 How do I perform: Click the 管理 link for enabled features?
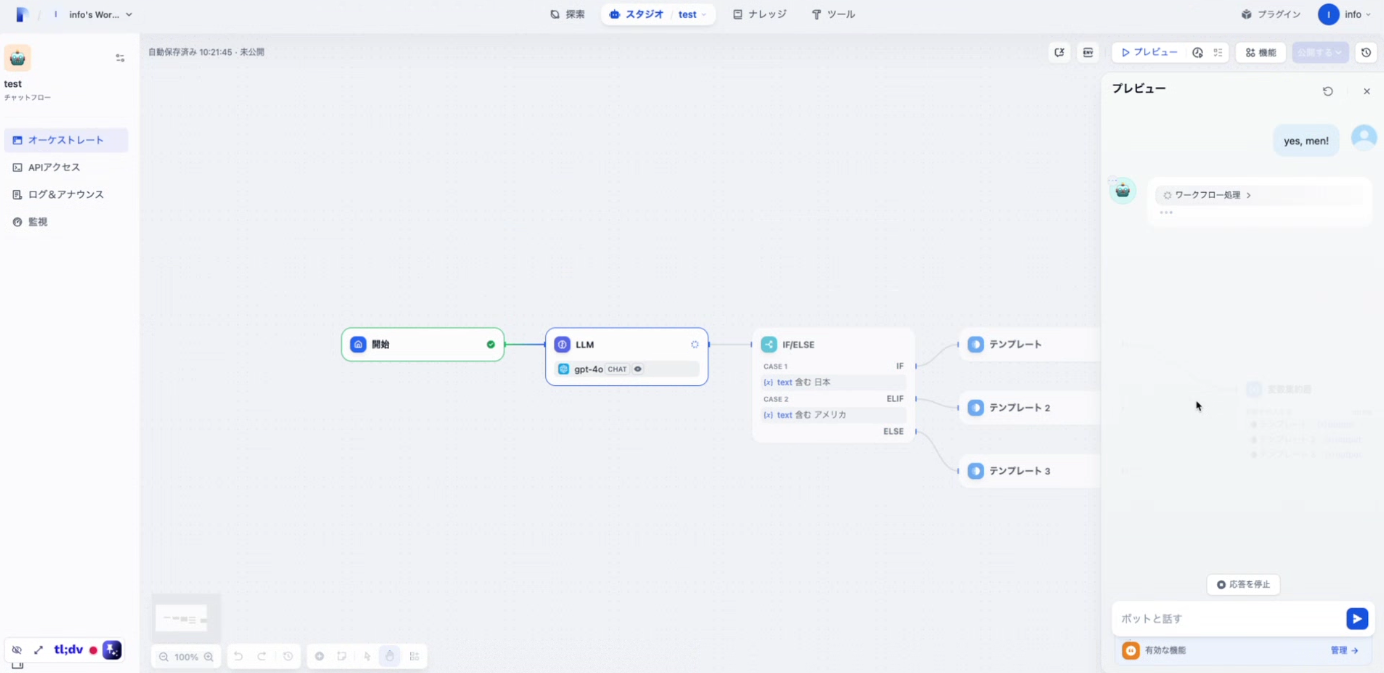click(1344, 650)
